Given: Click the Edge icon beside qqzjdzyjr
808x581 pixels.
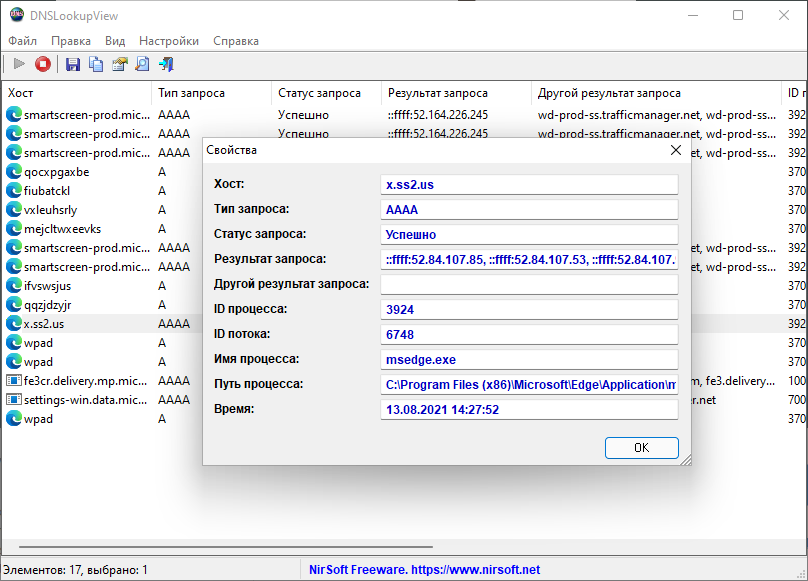Looking at the screenshot, I should [14, 305].
